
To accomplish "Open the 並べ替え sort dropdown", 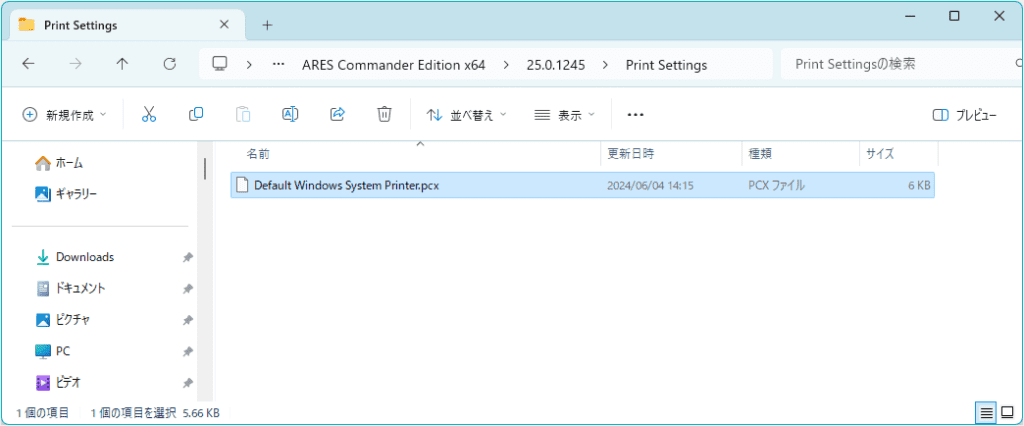I will 467,115.
